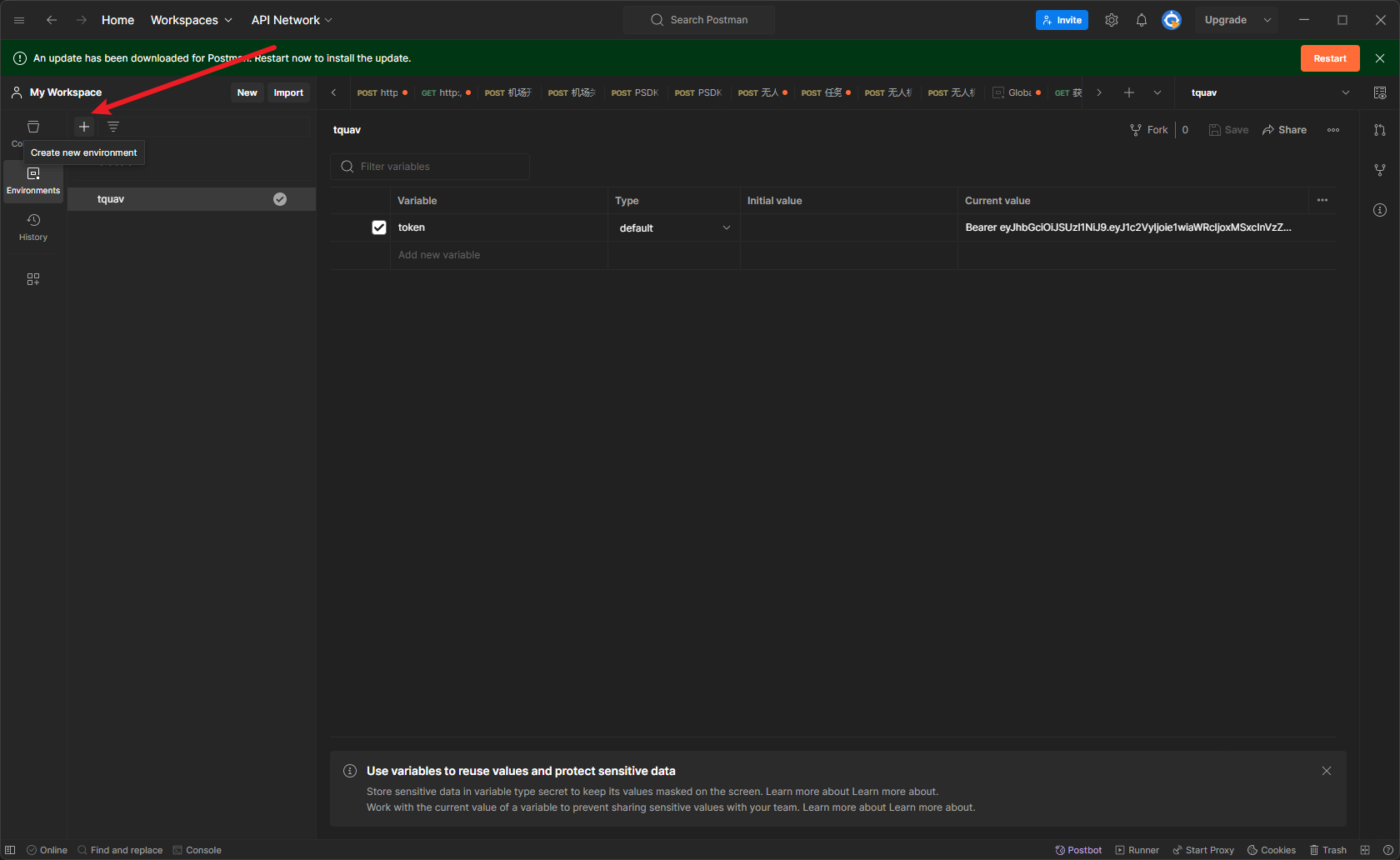Open the Console in status bar
Viewport: 1400px width, 860px height.
[x=197, y=850]
